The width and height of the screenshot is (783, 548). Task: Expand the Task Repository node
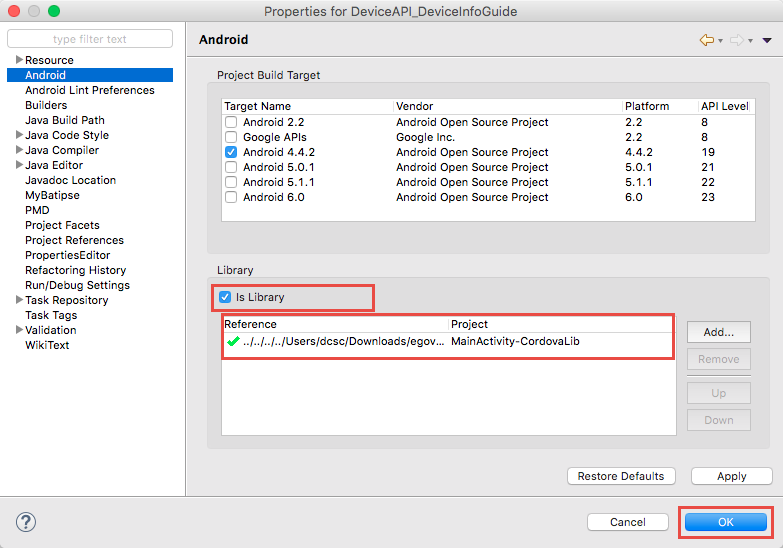(x=19, y=300)
